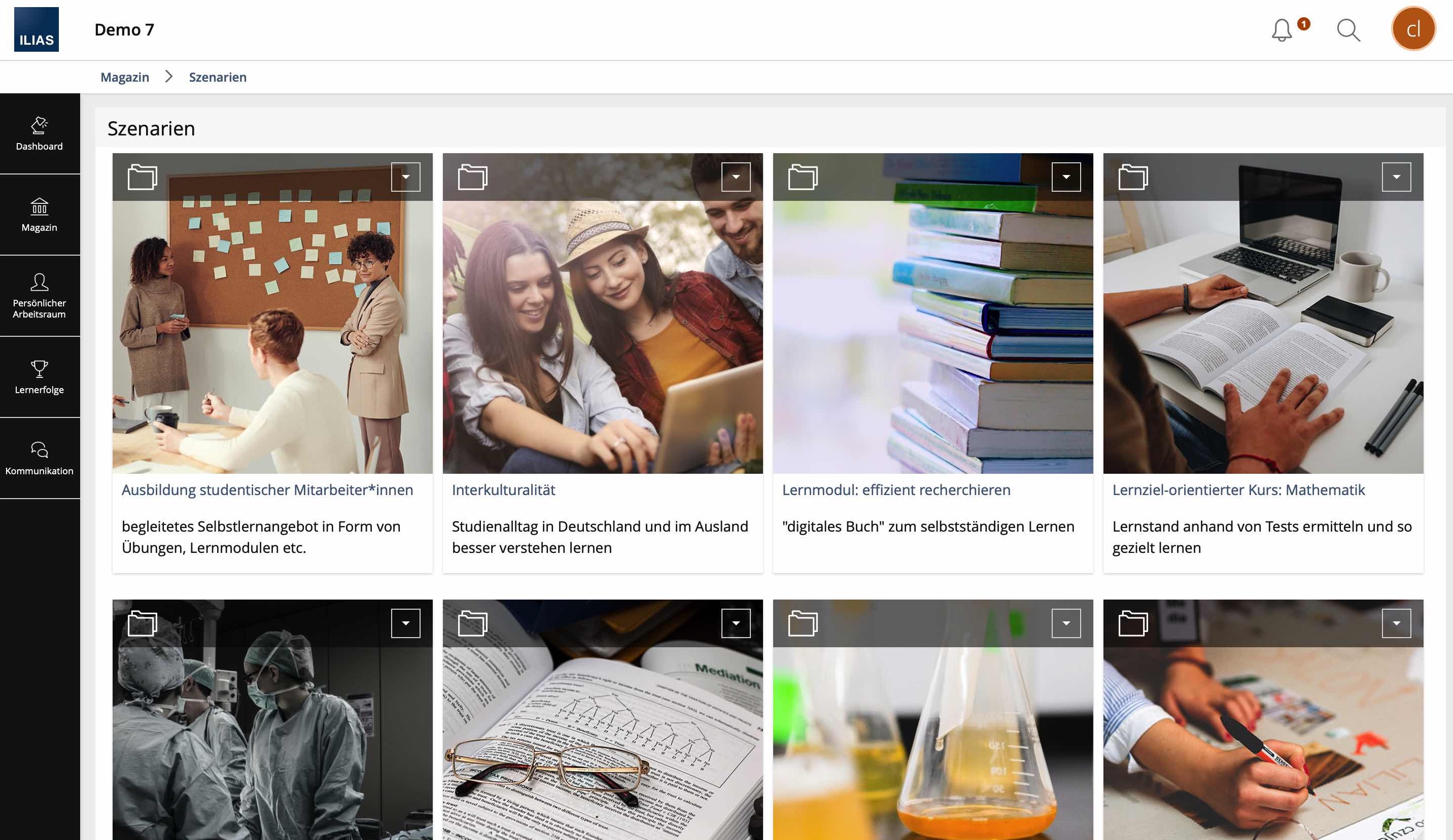Click the Magazin breadcrumb
The image size is (1453, 840).
pyautogui.click(x=124, y=77)
